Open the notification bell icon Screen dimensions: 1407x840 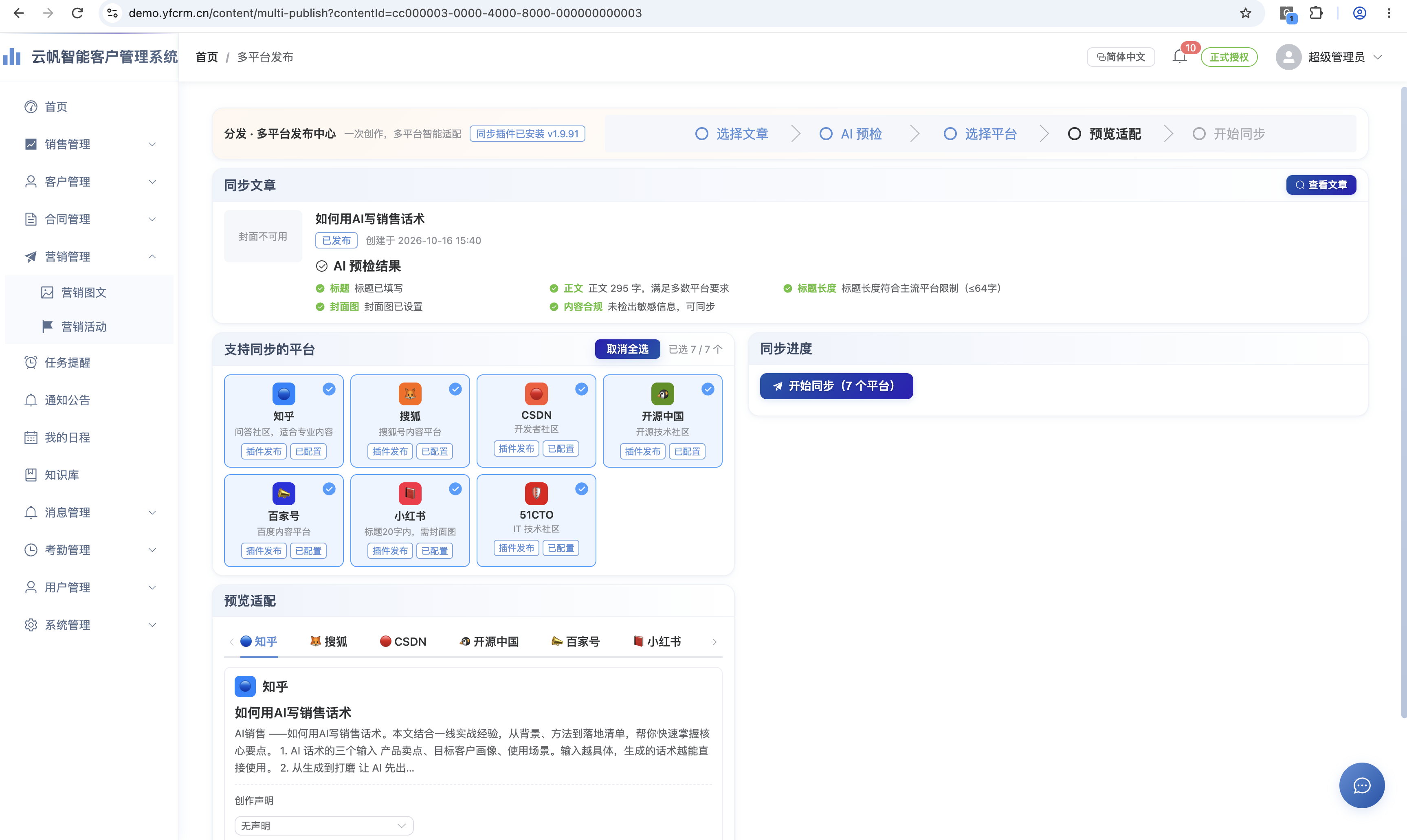(x=1179, y=57)
